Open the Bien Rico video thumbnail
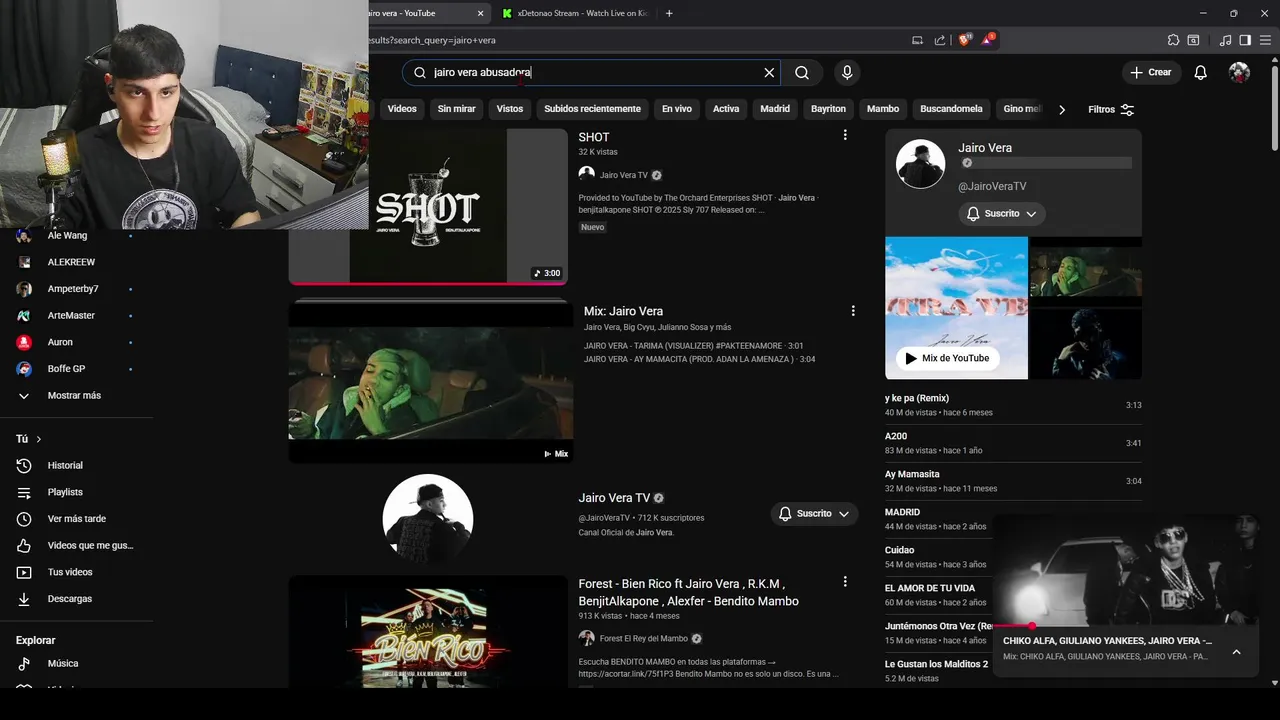 point(428,632)
